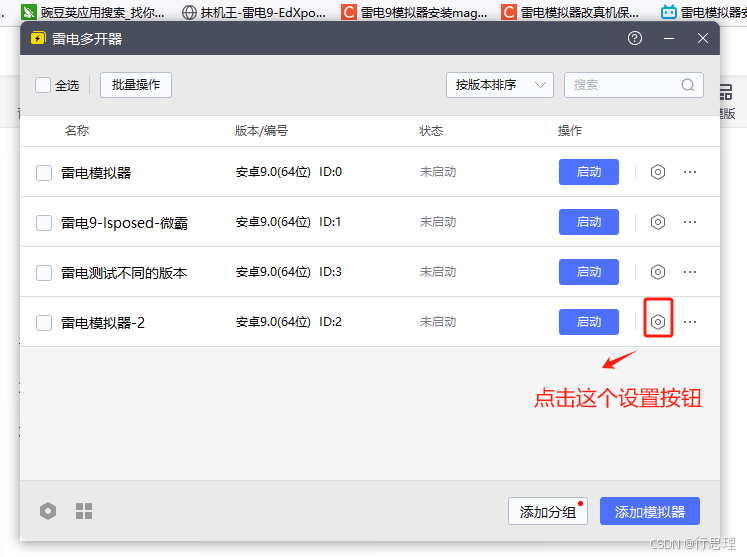747x557 pixels.
Task: Open more options for 雷电模拟器-2
Action: point(690,322)
